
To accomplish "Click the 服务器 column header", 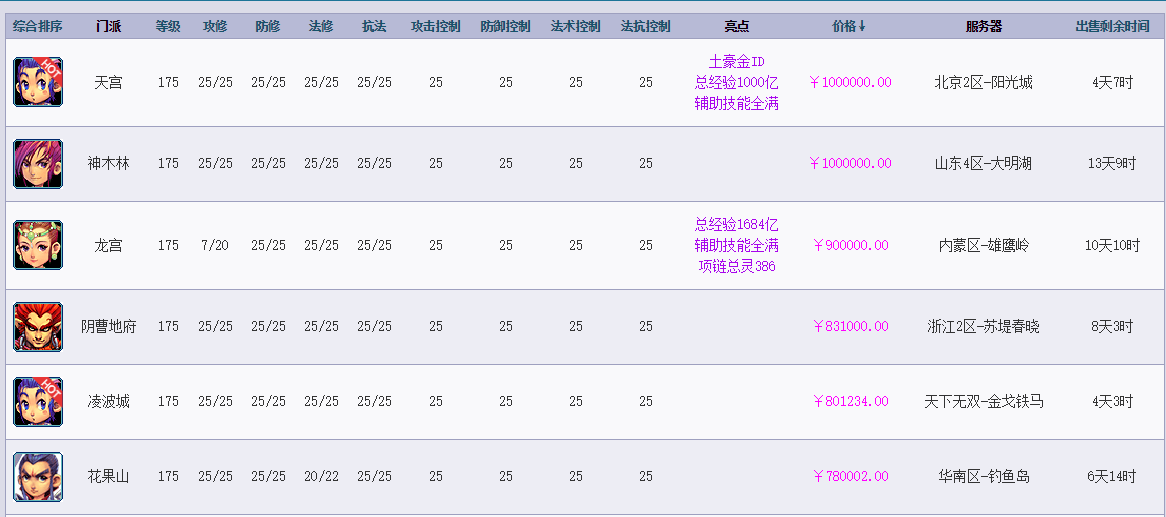I will (x=984, y=27).
